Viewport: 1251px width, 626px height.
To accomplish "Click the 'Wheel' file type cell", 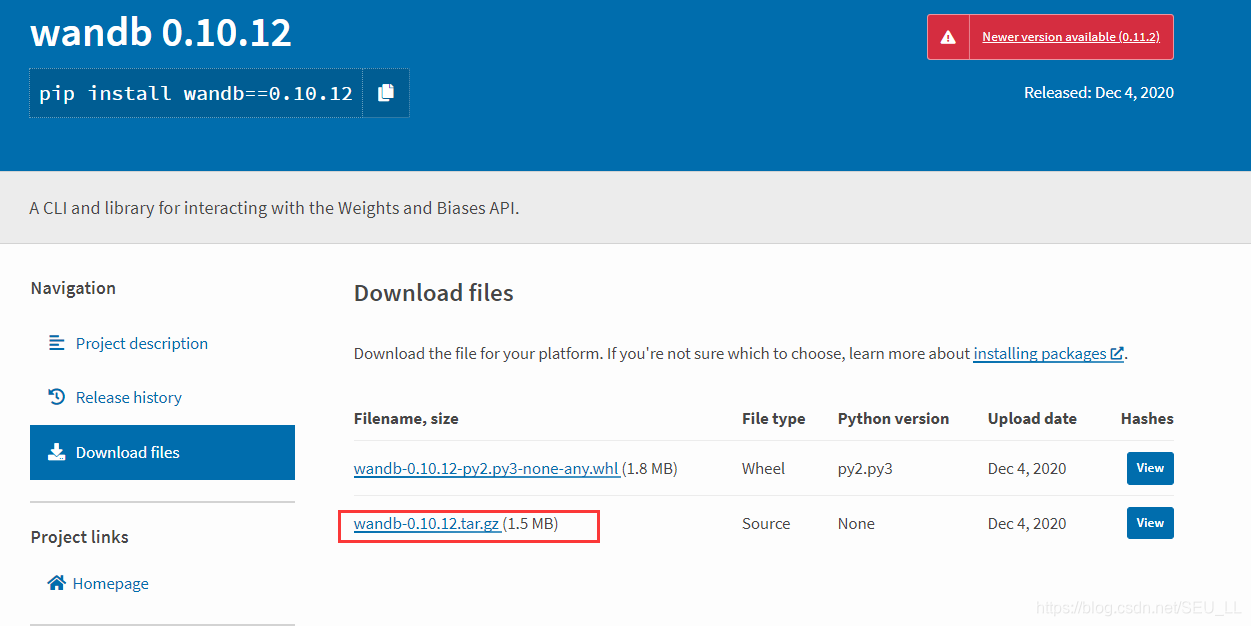I will click(763, 468).
